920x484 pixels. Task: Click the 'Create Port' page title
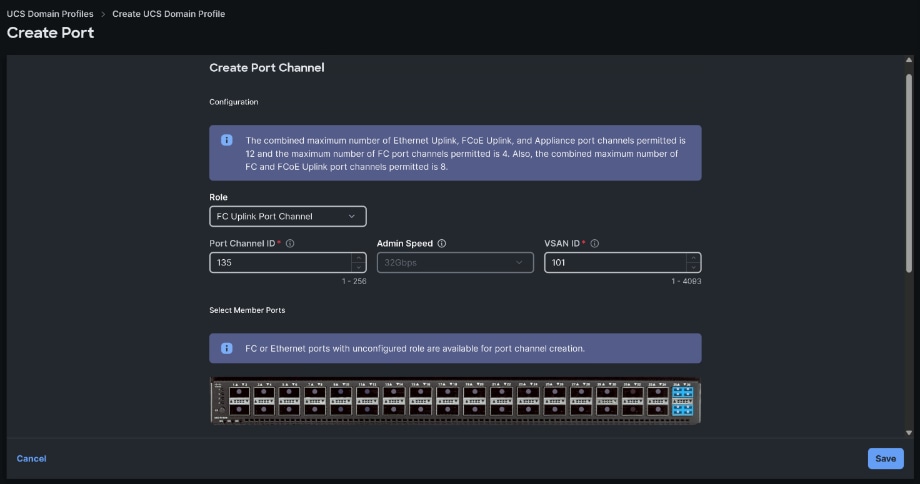(x=50, y=33)
